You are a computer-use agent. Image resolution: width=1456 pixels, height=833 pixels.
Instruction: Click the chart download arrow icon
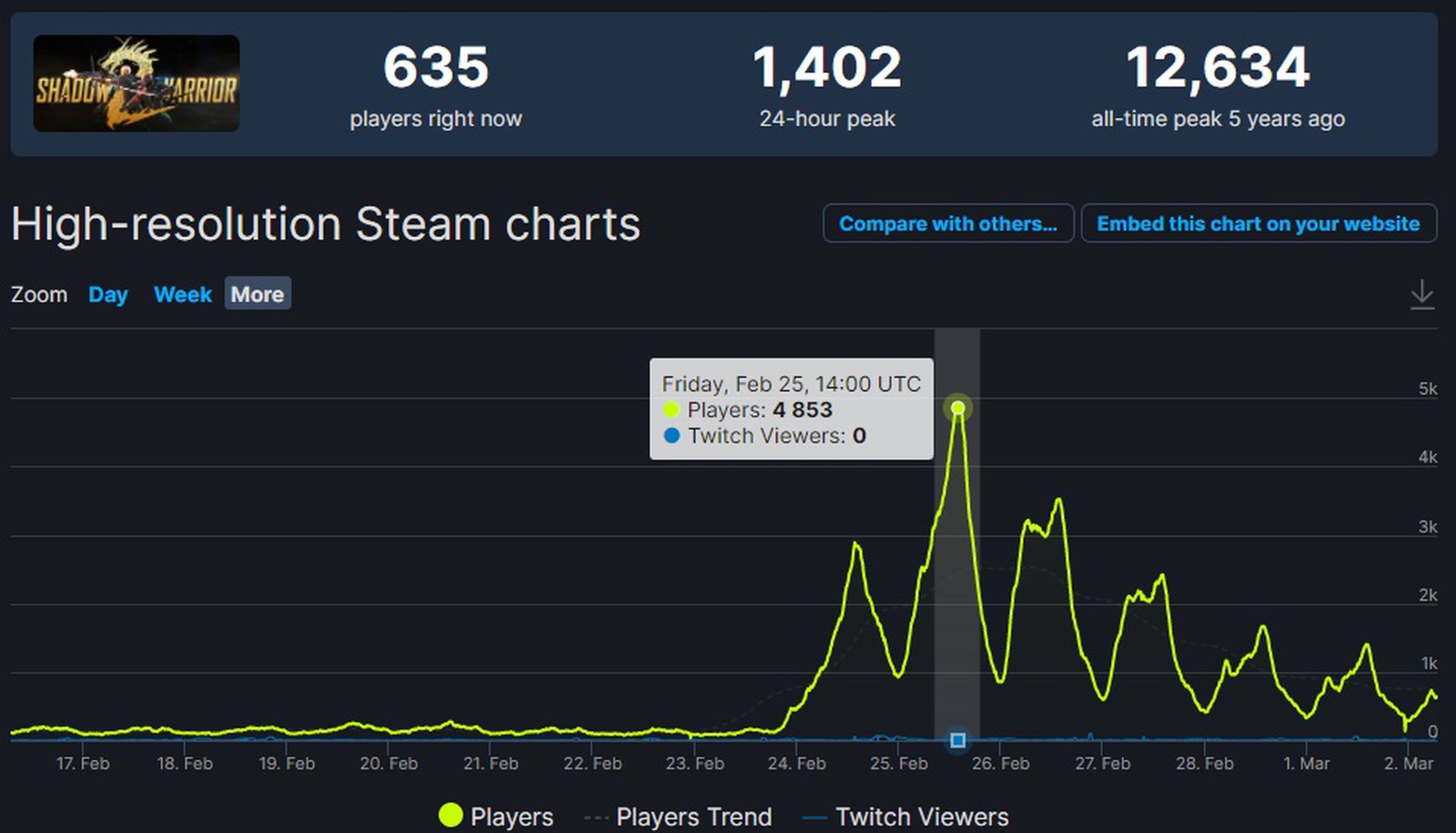click(x=1421, y=294)
